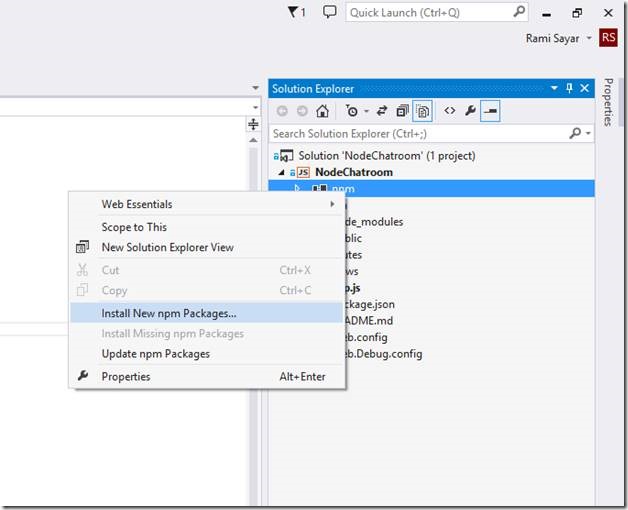Open the Pending Changes Filter clock icon
628x510 pixels.
pyautogui.click(x=352, y=111)
